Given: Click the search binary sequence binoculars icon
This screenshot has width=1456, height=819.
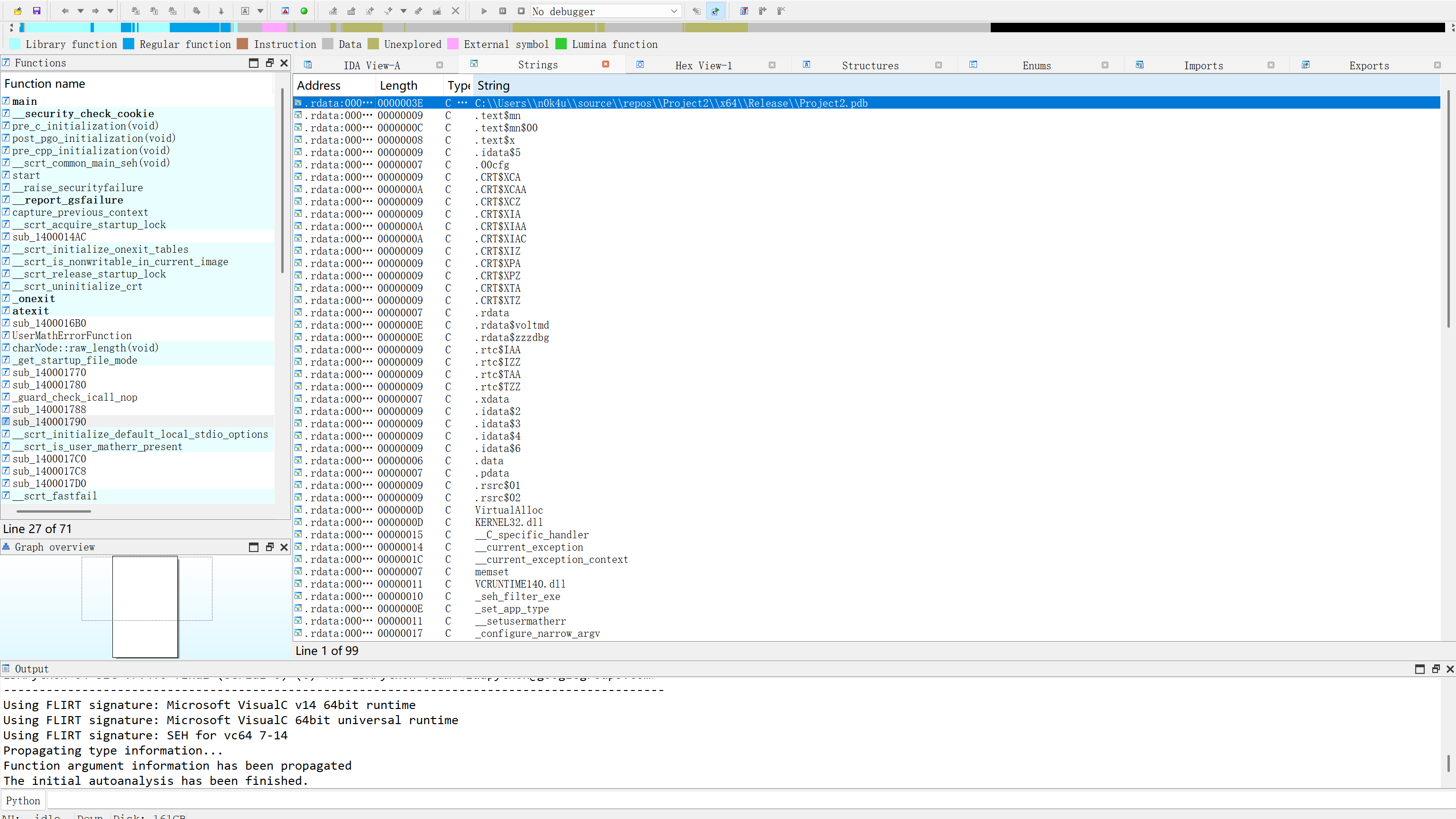Looking at the screenshot, I should 173,11.
